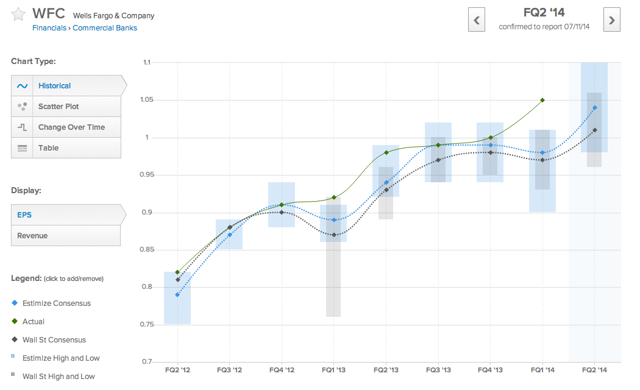Viewport: 640px width, 390px height.
Task: Click the gray Wall St Consensus diamond
Action: pyautogui.click(x=15, y=339)
